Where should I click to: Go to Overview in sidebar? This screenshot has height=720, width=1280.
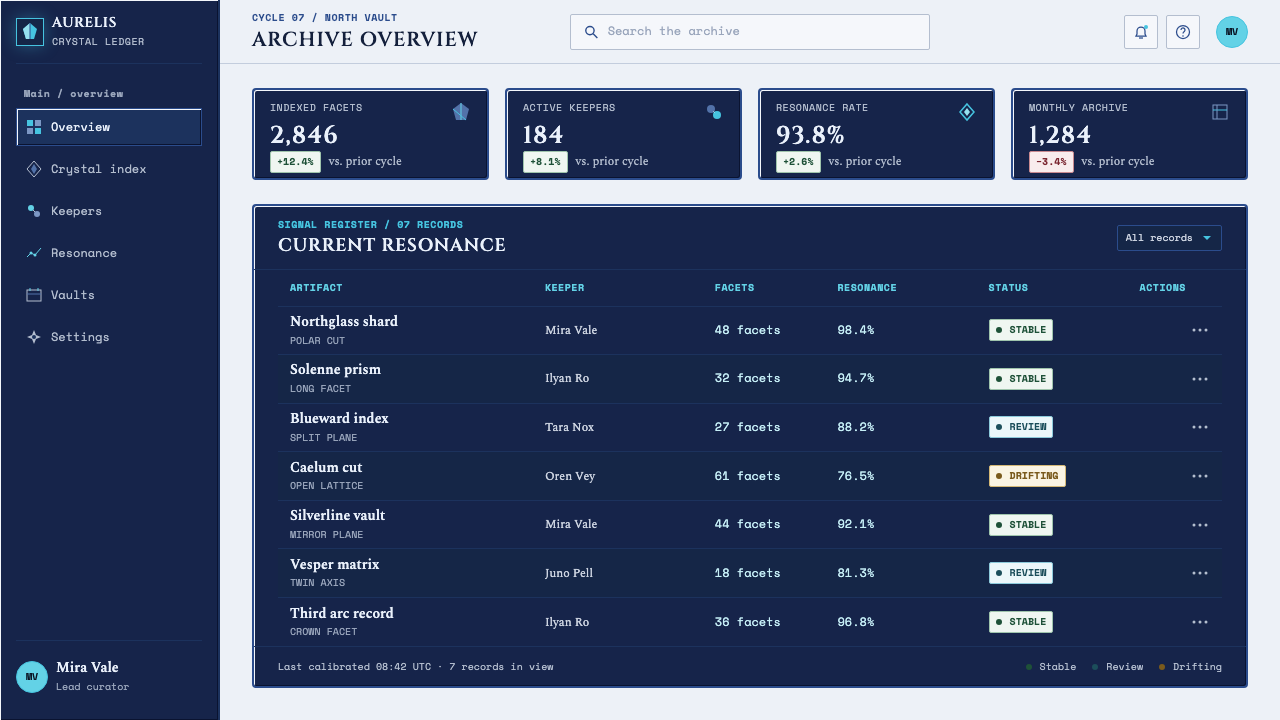pyautogui.click(x=110, y=127)
